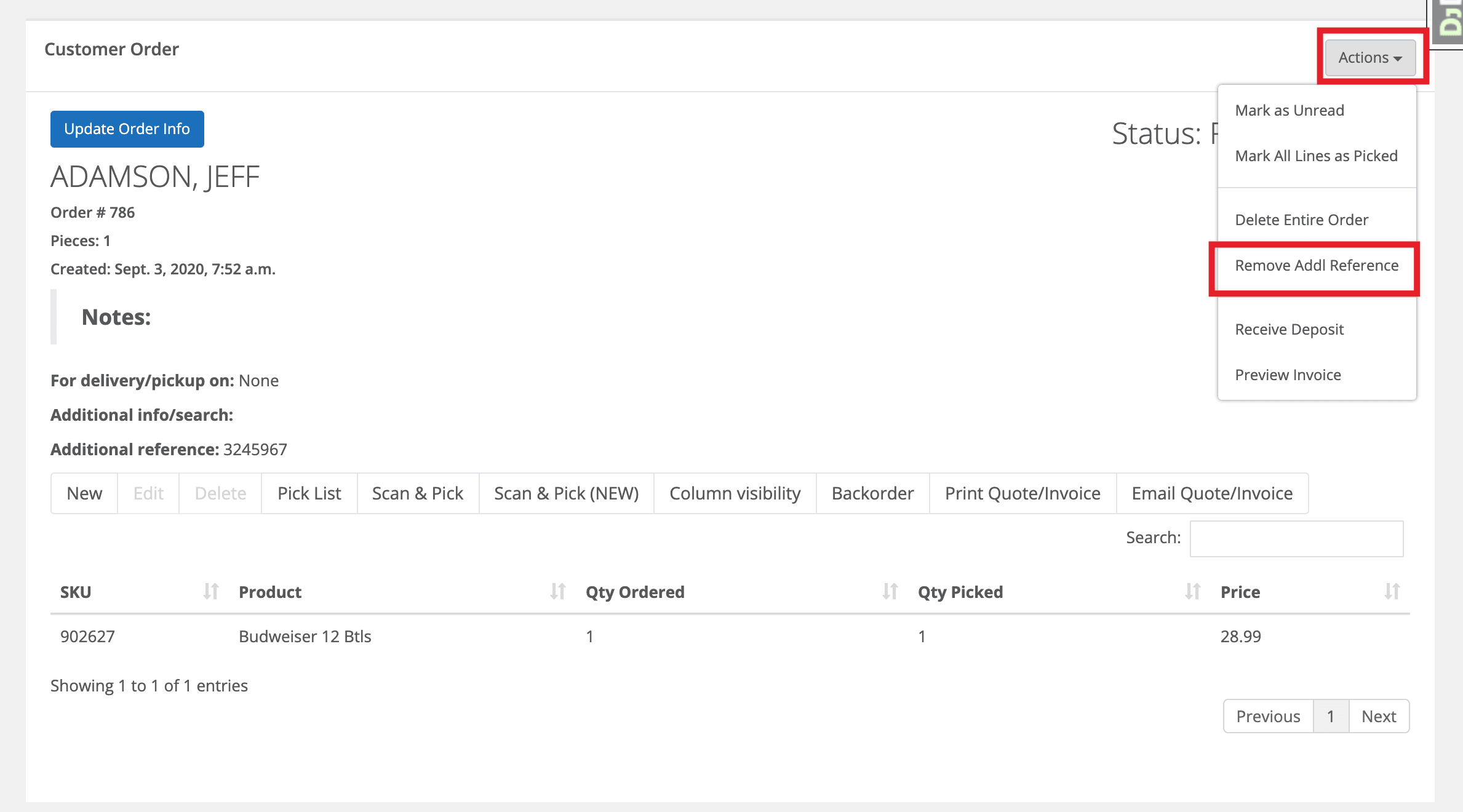Open Pick List button

pyautogui.click(x=309, y=493)
